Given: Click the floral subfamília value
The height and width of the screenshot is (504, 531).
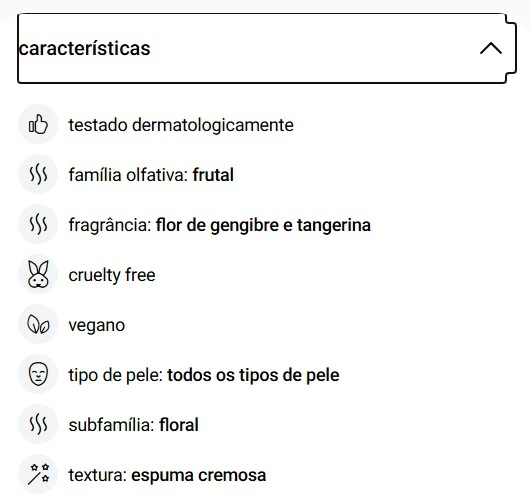Looking at the screenshot, I should point(179,425).
